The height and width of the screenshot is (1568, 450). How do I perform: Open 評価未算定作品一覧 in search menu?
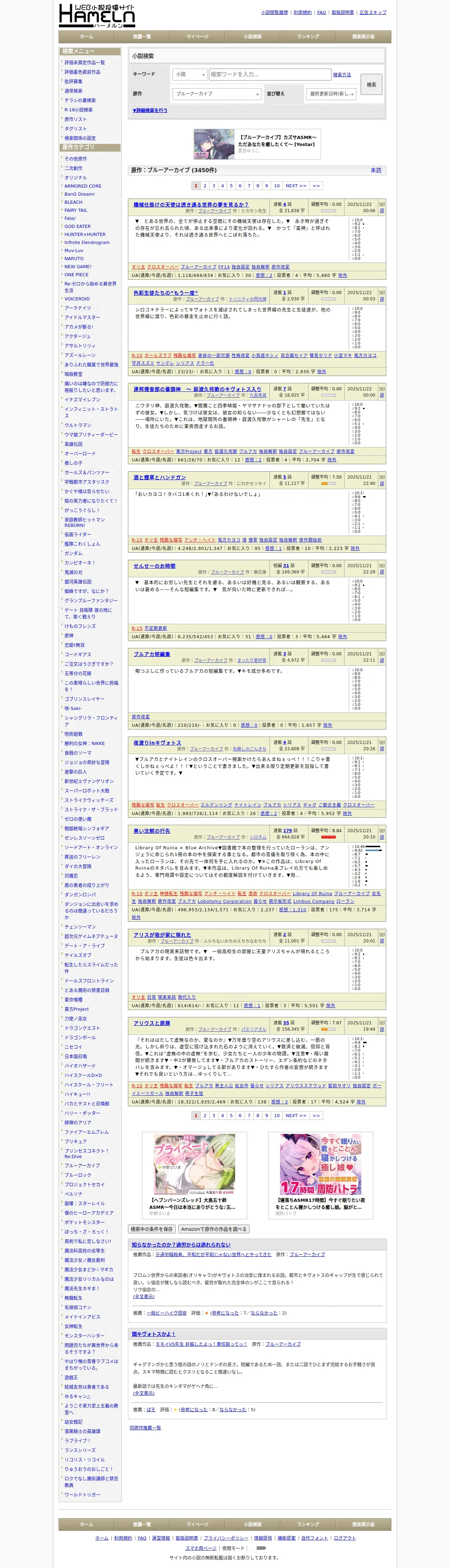click(x=85, y=62)
